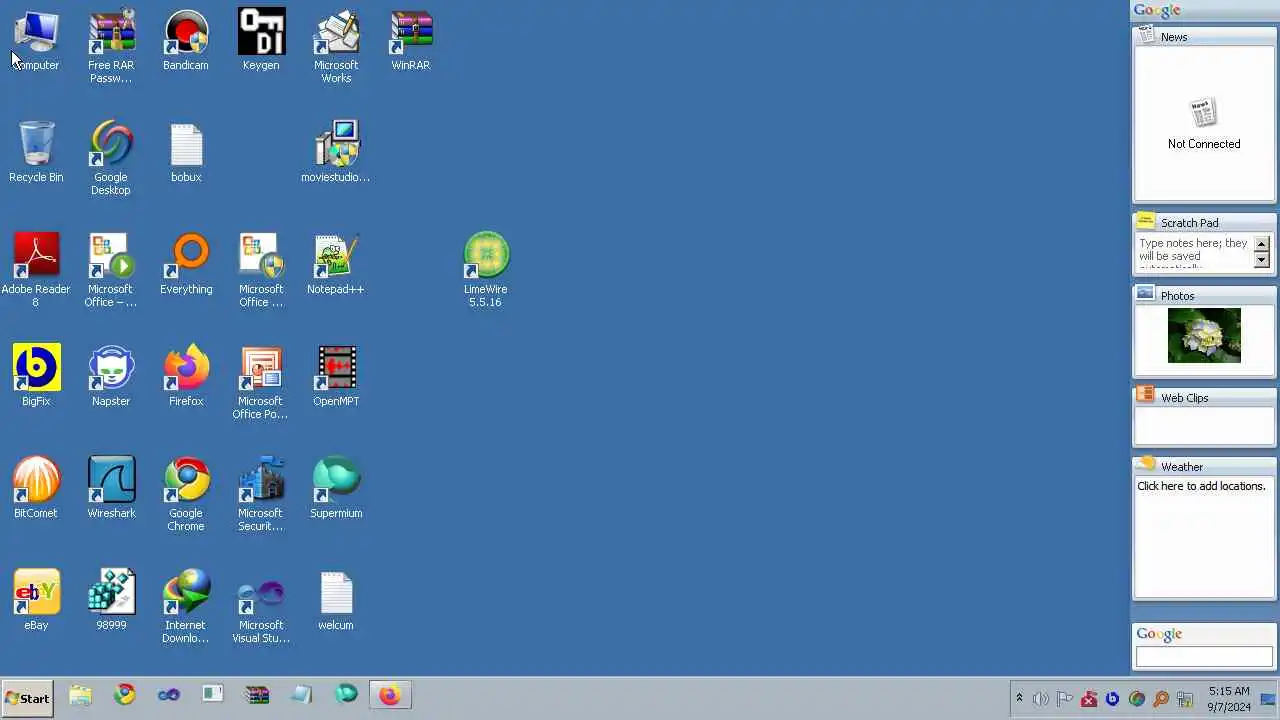
Task: Select the Internet Download Manager shortcut
Action: (x=186, y=606)
